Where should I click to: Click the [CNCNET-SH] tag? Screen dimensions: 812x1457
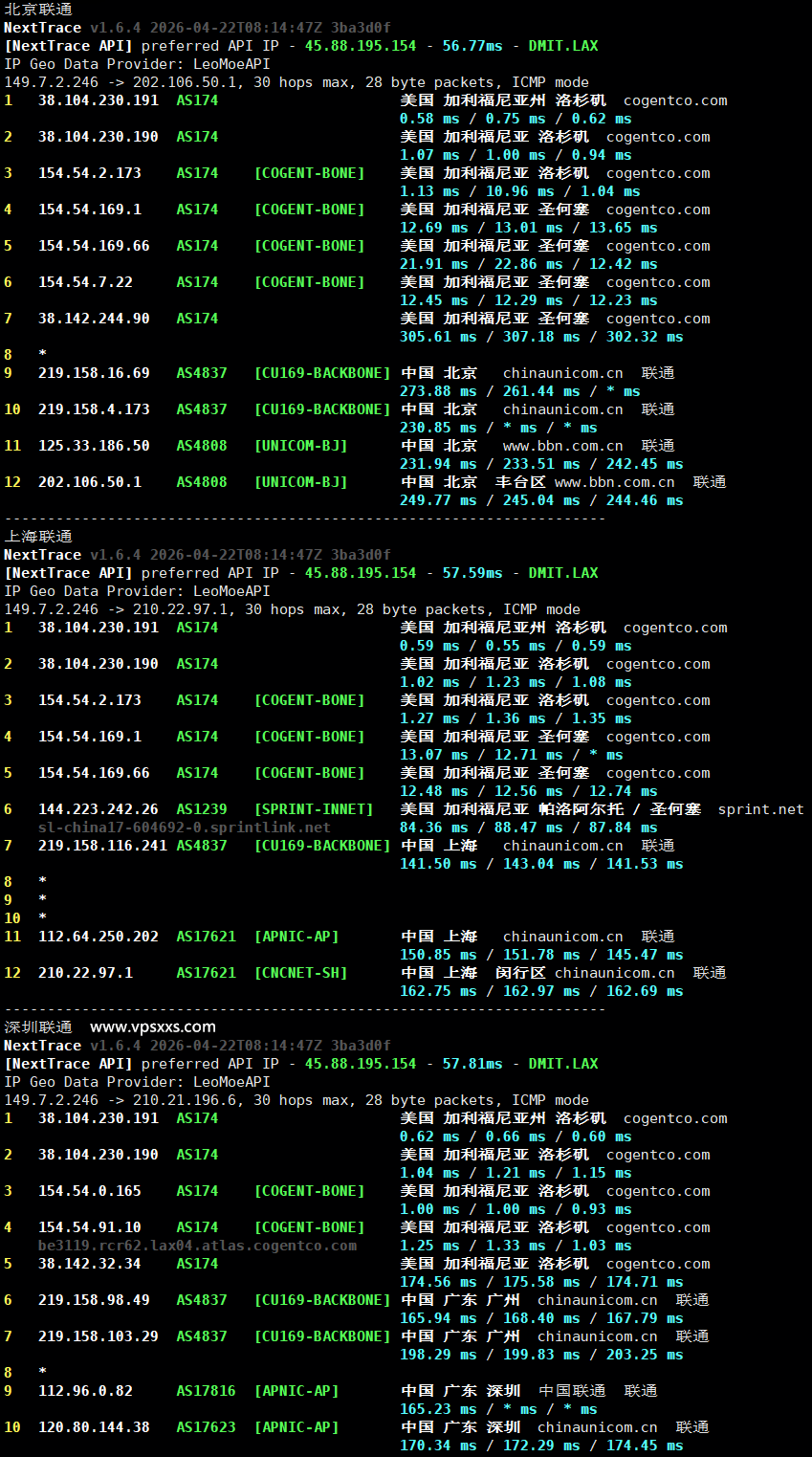click(300, 973)
